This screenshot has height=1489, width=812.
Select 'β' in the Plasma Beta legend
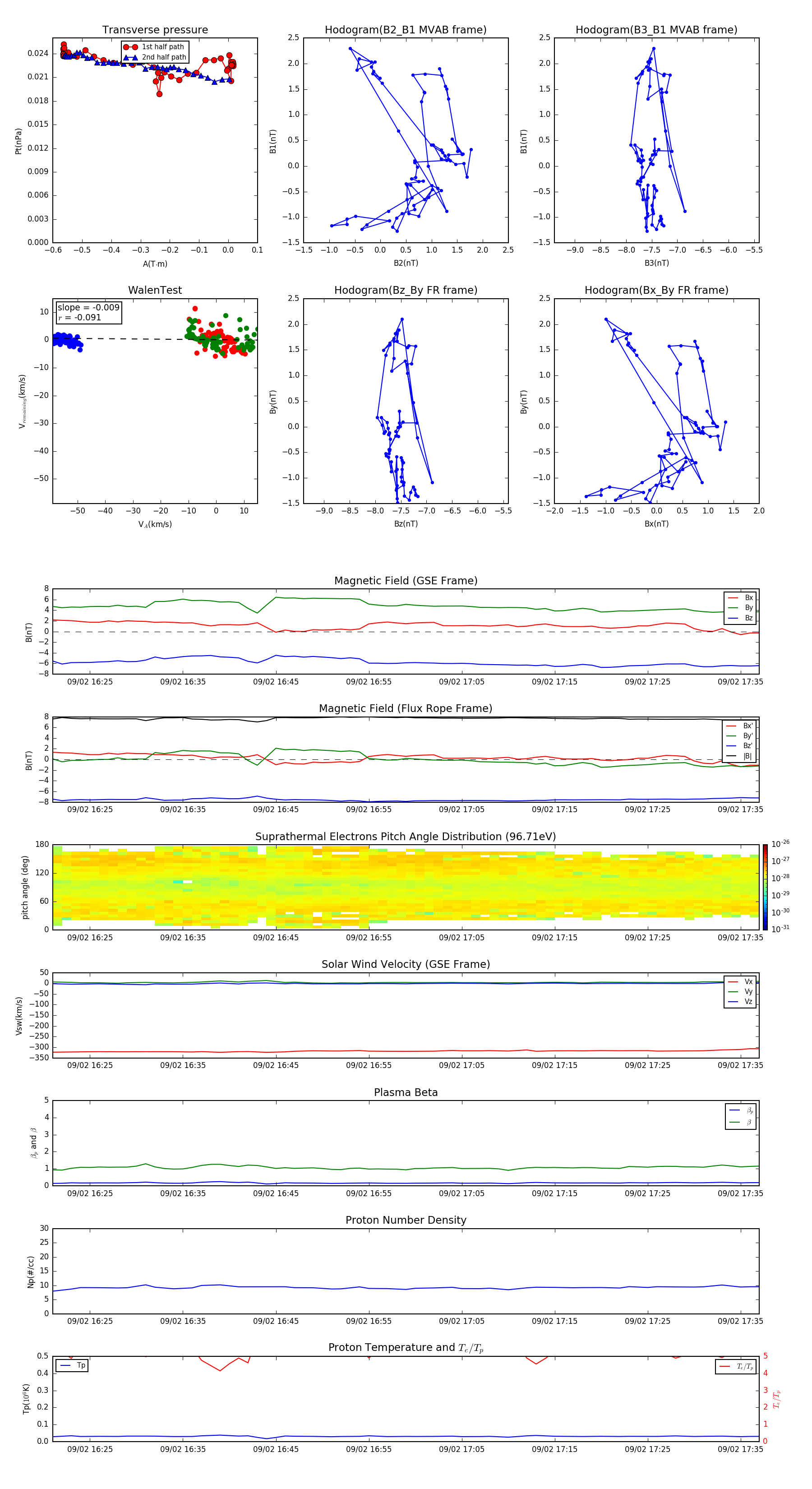tap(741, 1122)
